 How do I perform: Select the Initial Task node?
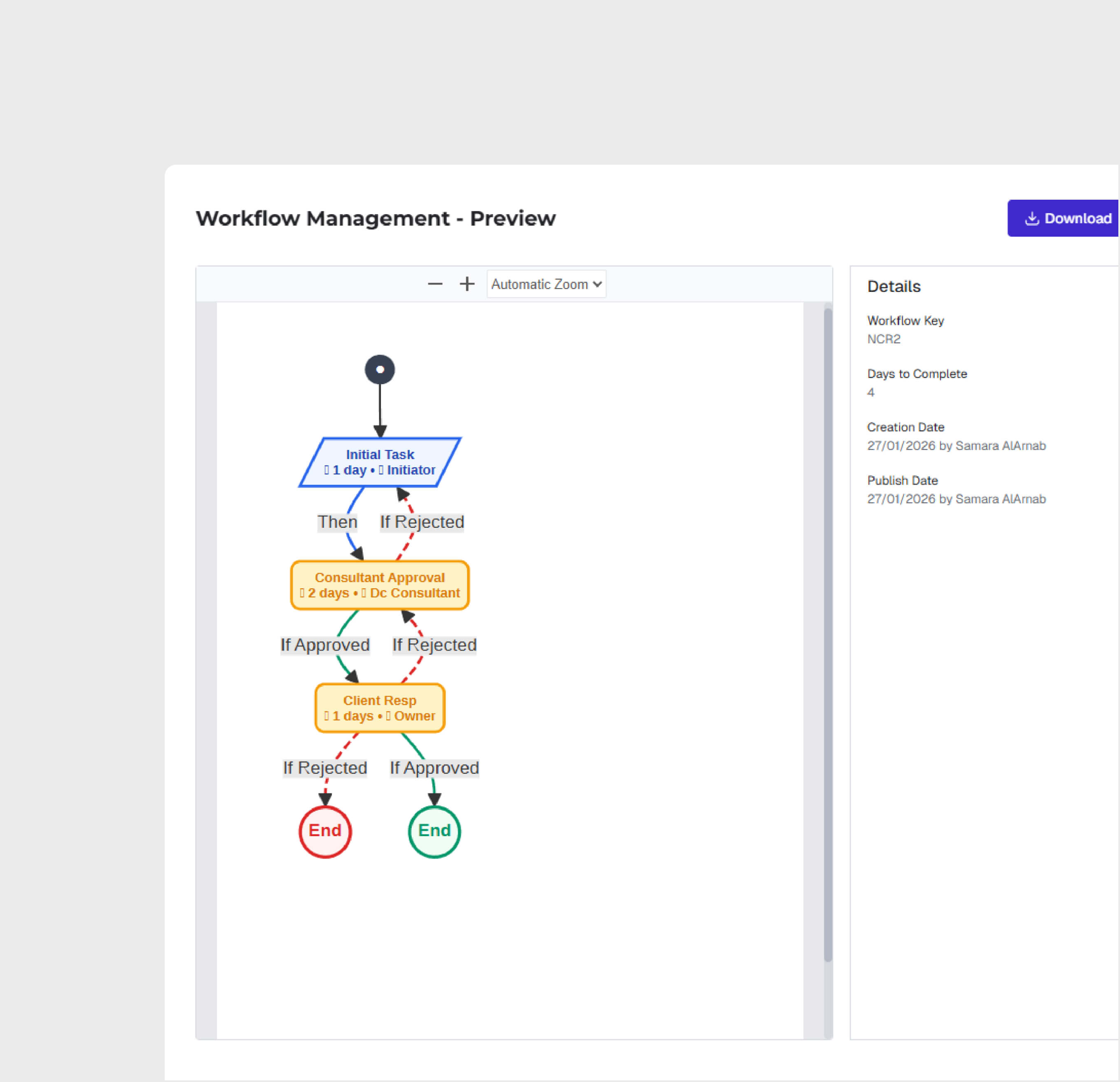click(x=379, y=462)
